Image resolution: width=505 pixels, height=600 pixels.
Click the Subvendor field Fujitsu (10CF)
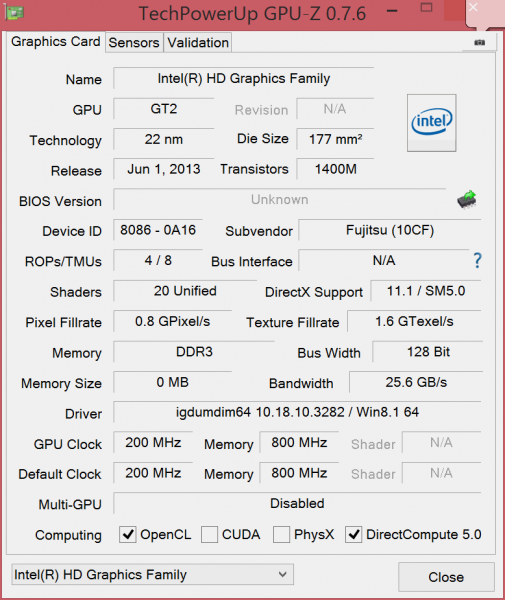coord(390,230)
